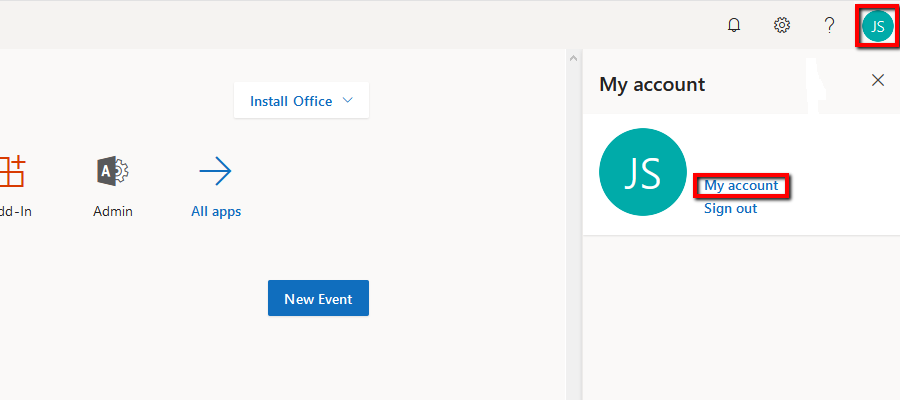Open All apps arrow icon

coord(215,171)
